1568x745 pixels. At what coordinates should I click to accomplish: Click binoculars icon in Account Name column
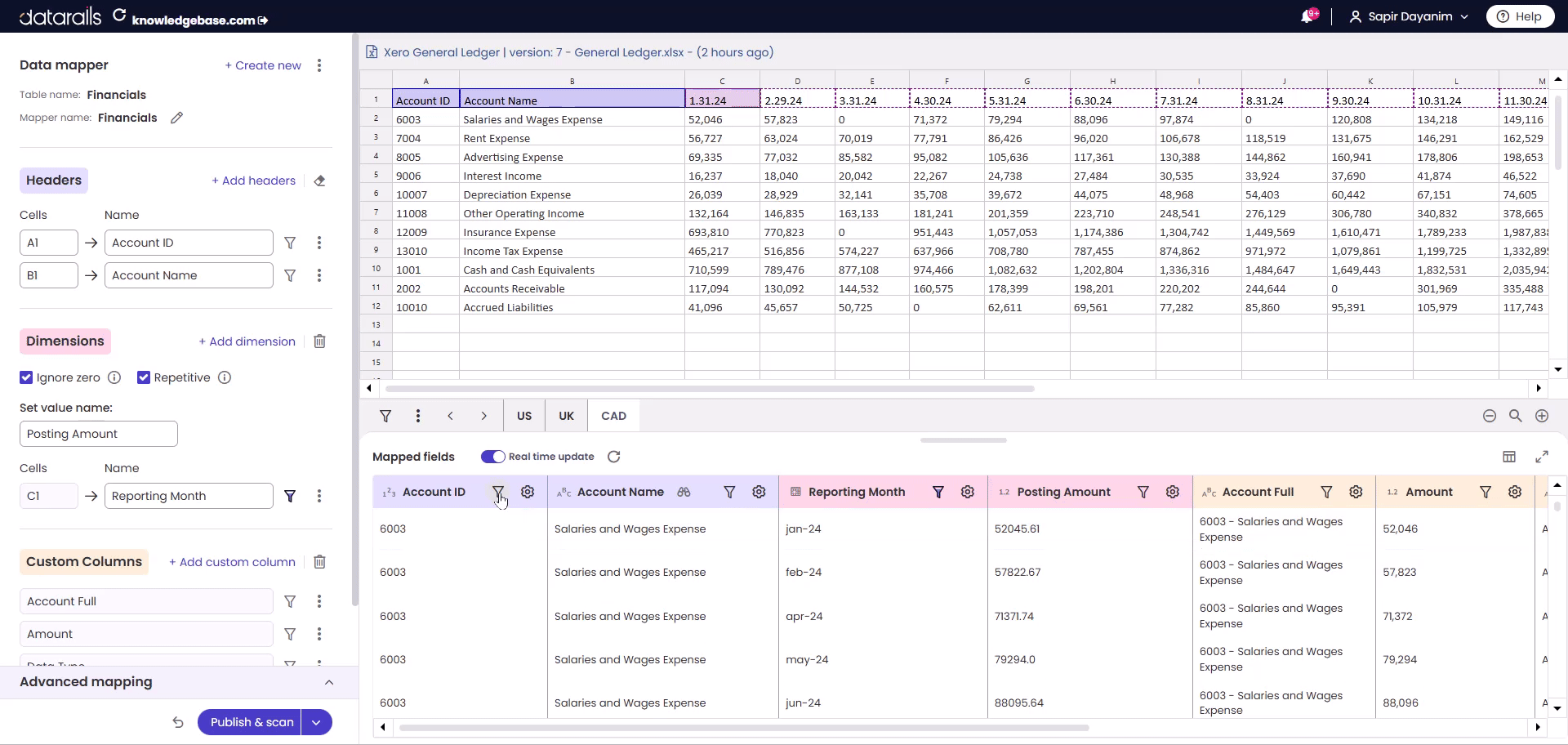[684, 492]
